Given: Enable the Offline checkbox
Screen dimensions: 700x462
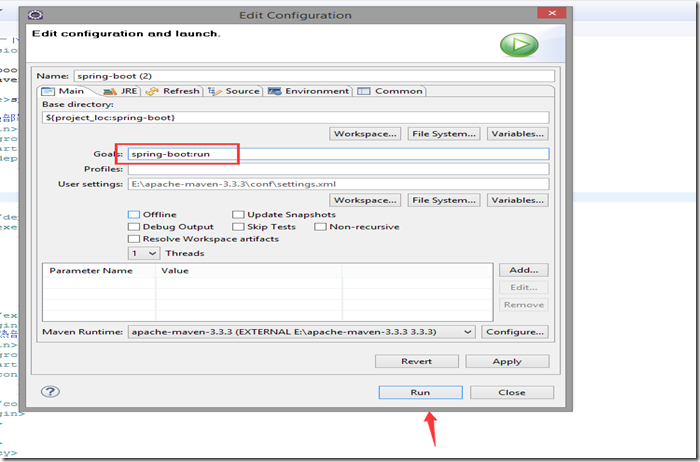Looking at the screenshot, I should coord(134,215).
